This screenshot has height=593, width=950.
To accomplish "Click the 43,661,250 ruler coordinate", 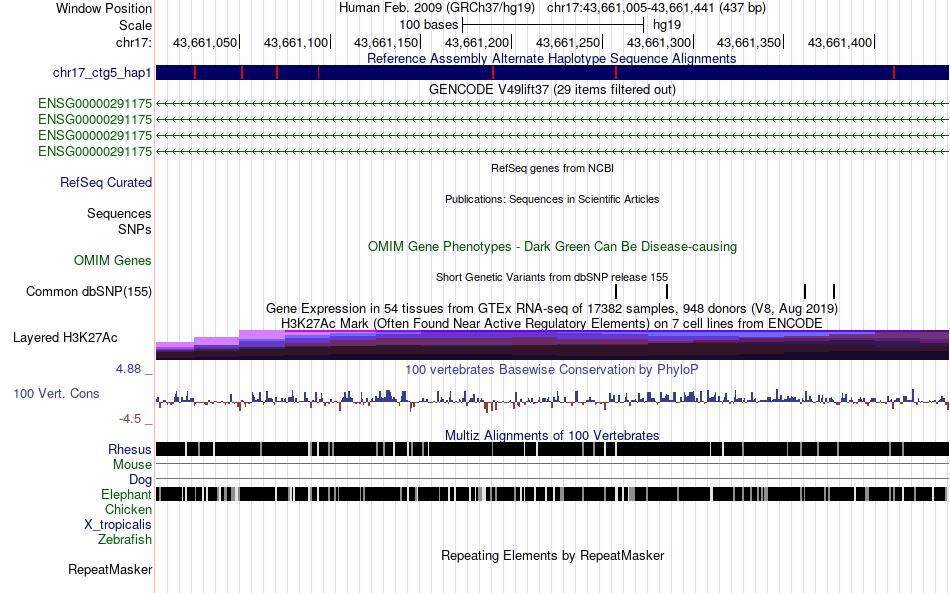I will click(568, 42).
